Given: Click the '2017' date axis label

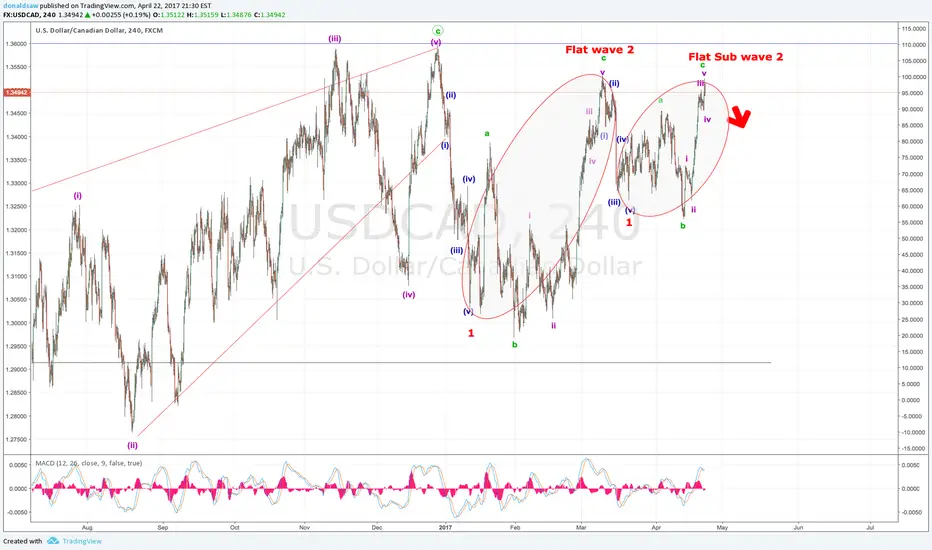Looking at the screenshot, I should 445,527.
